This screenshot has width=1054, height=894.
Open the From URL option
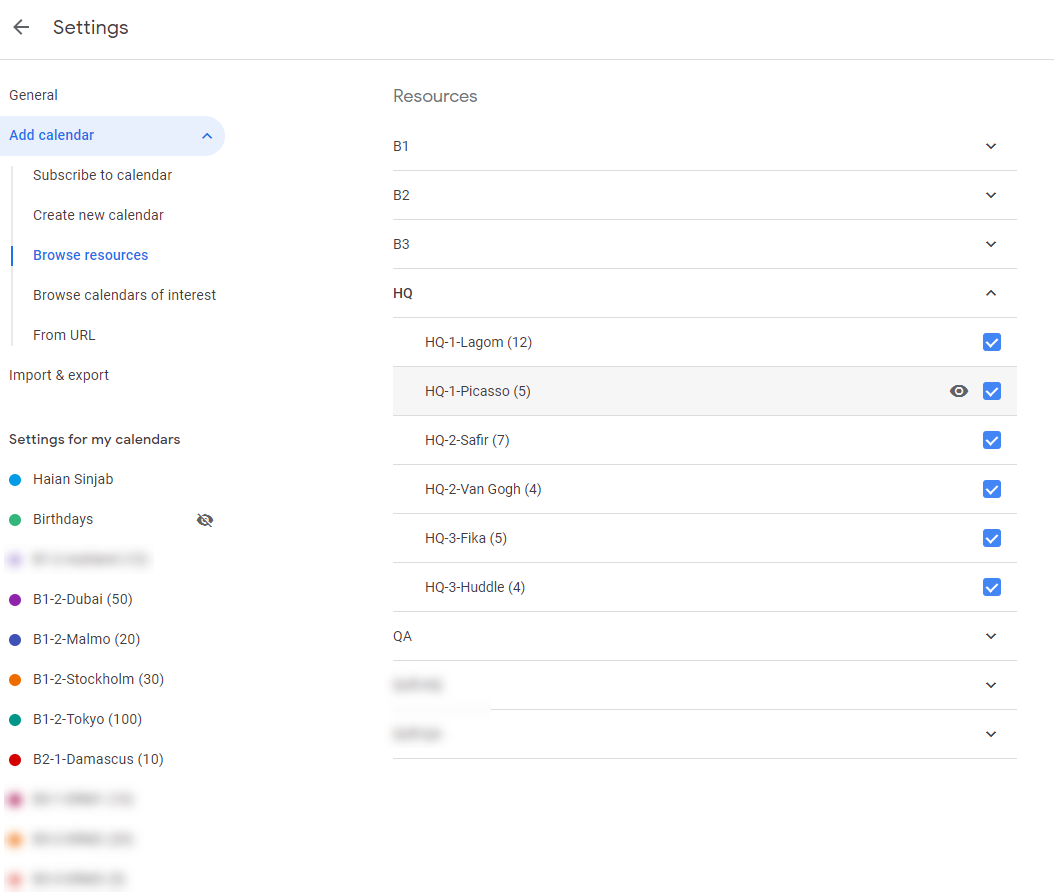coord(64,335)
